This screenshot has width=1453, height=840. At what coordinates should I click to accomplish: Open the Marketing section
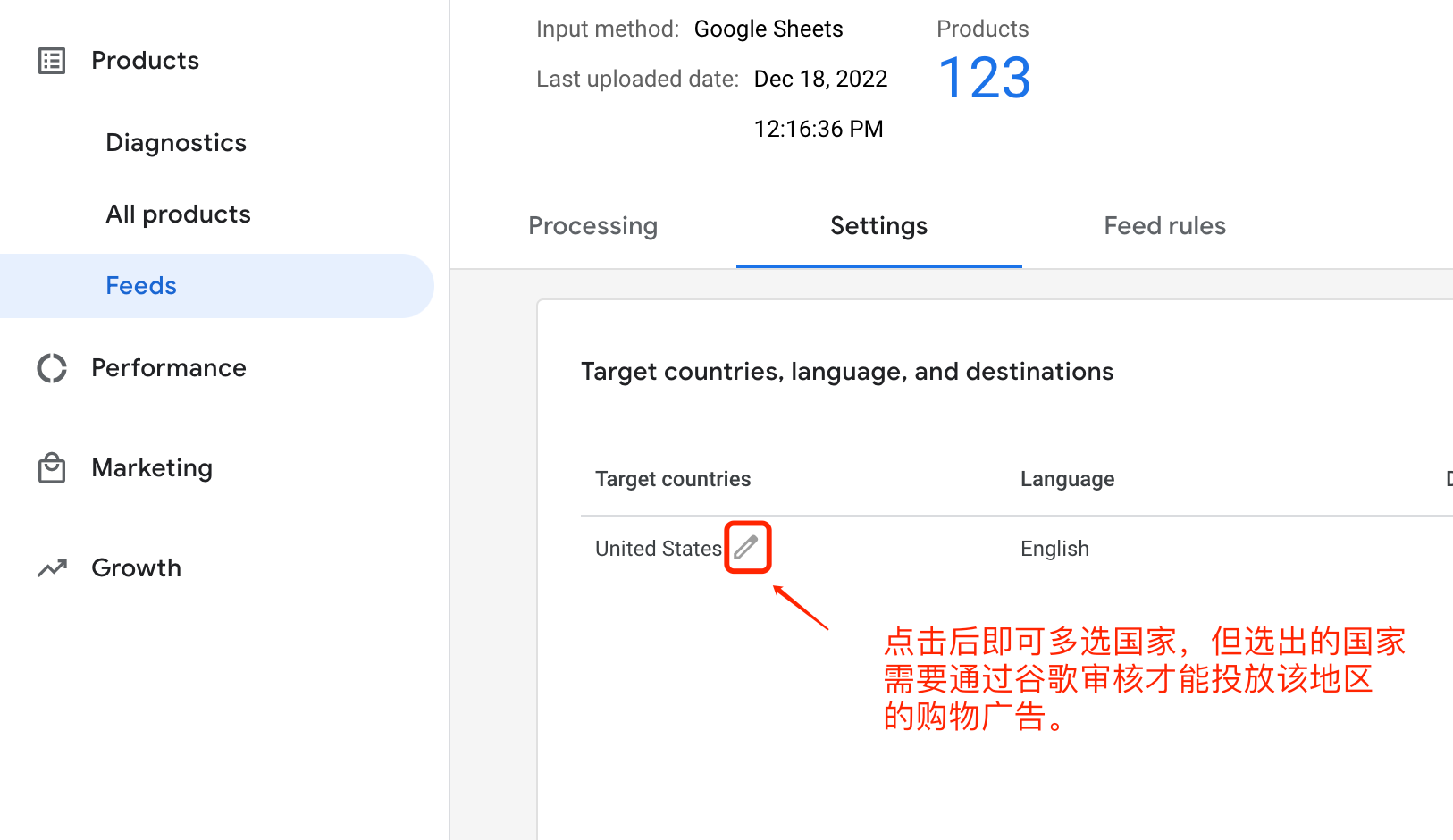pos(152,468)
